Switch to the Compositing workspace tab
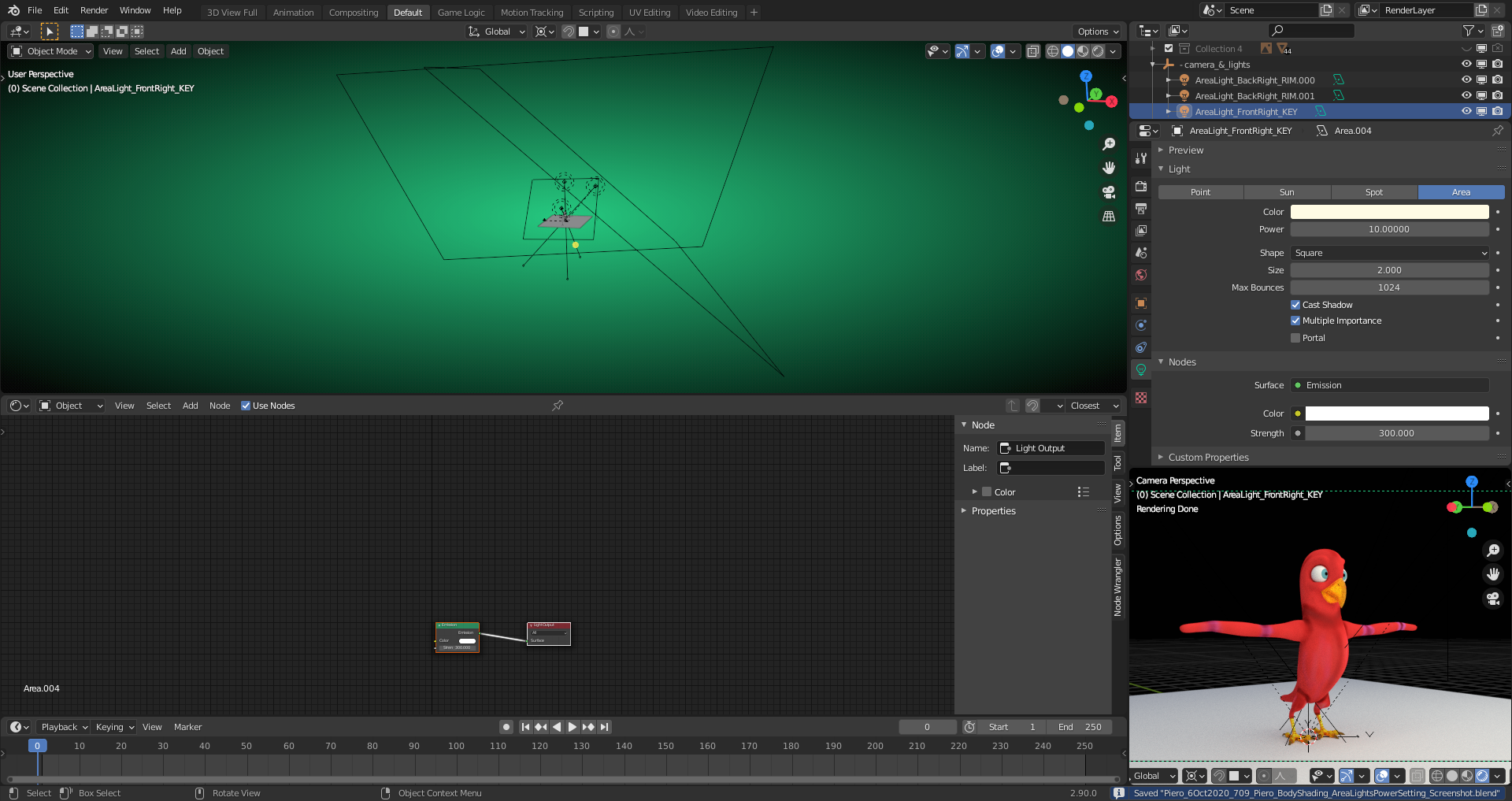This screenshot has width=1512, height=801. 354,12
